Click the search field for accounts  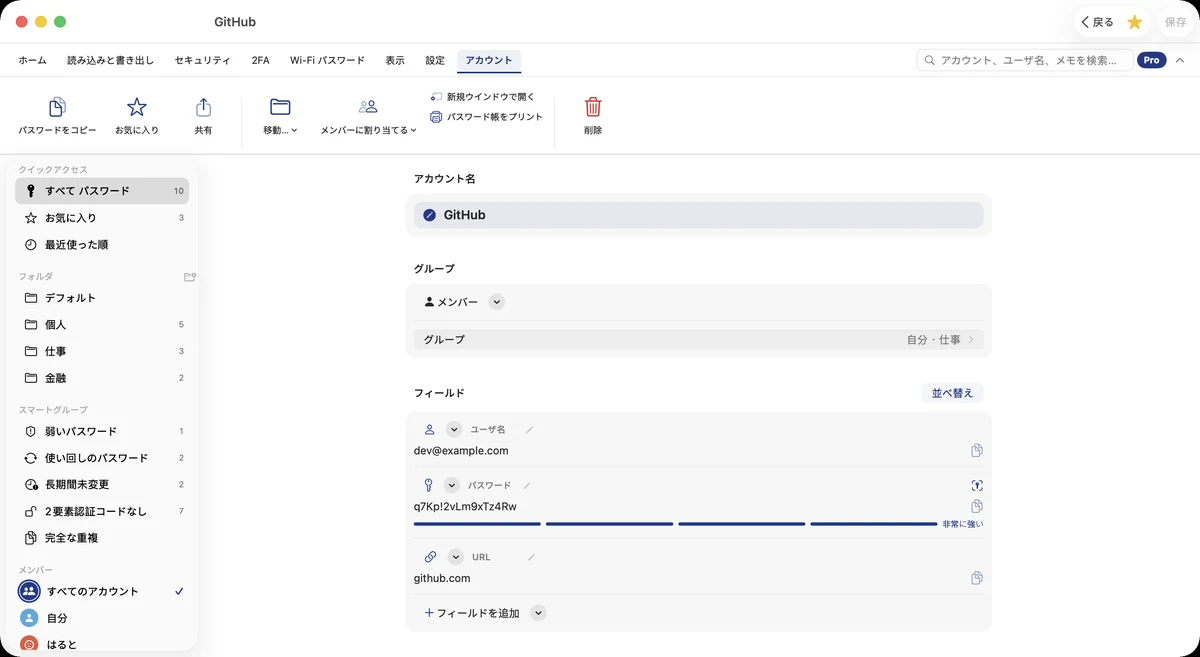pyautogui.click(x=1025, y=60)
